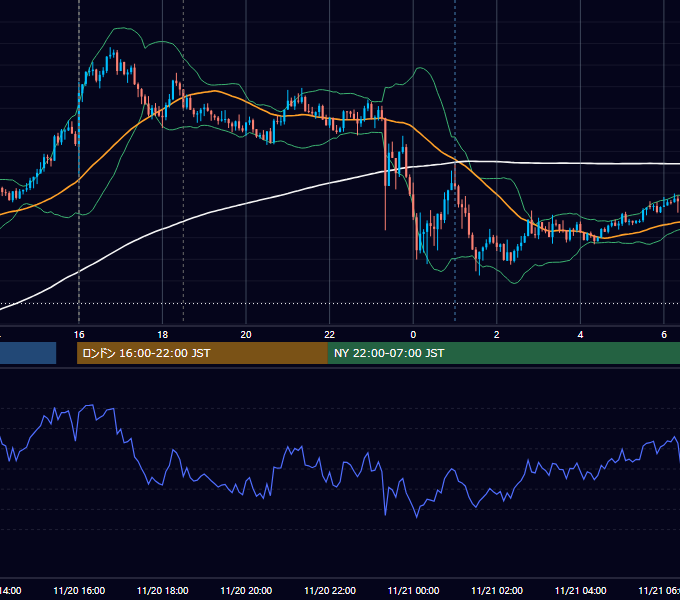The width and height of the screenshot is (680, 600).
Task: Click the NY 22:00-07:00 JST session bar
Action: 503,353
